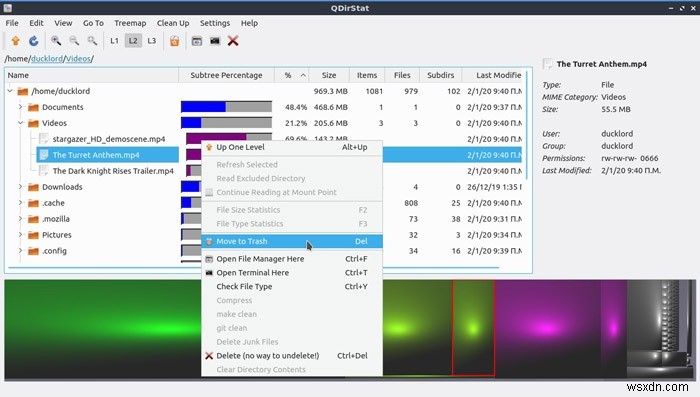The image size is (700, 397).
Task: Collapse the /home/ducklord tree node
Action: (x=10, y=91)
